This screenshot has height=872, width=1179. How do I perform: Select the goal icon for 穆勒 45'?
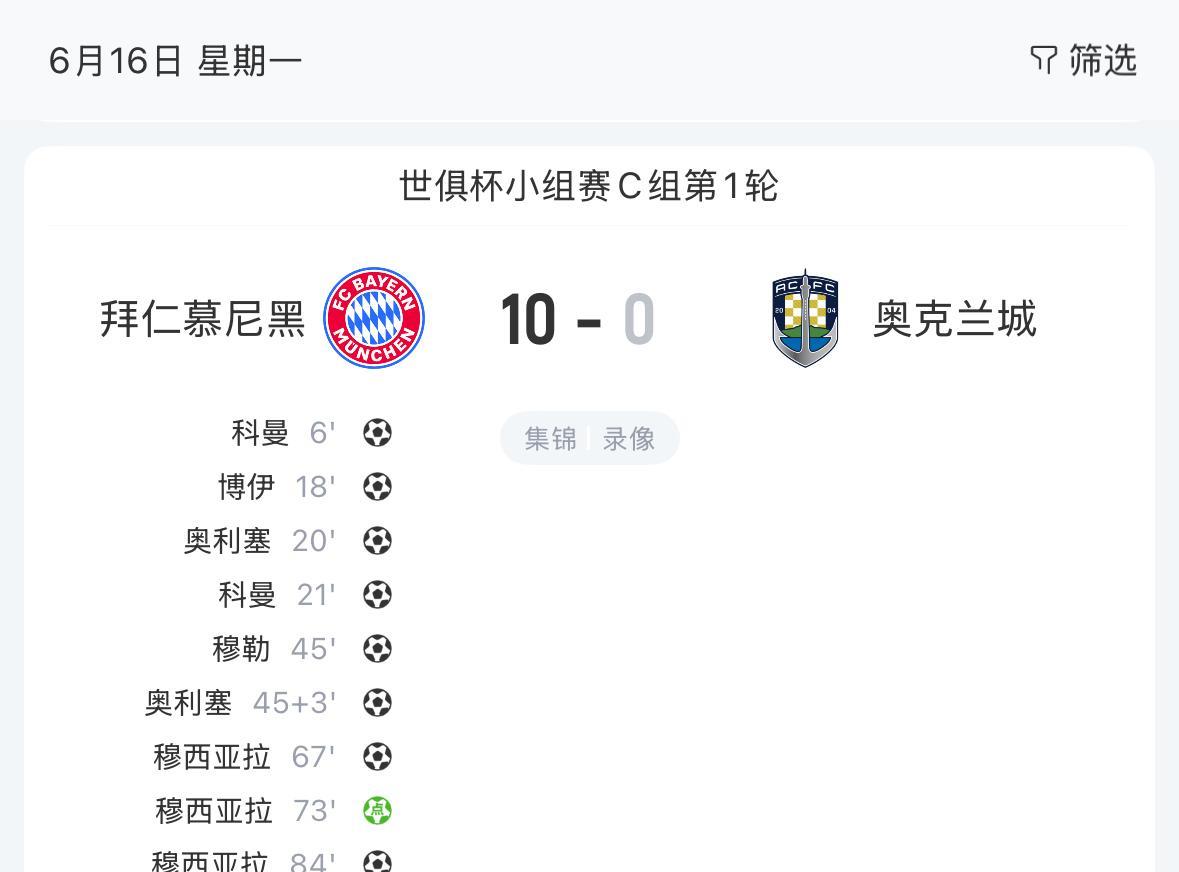[377, 649]
